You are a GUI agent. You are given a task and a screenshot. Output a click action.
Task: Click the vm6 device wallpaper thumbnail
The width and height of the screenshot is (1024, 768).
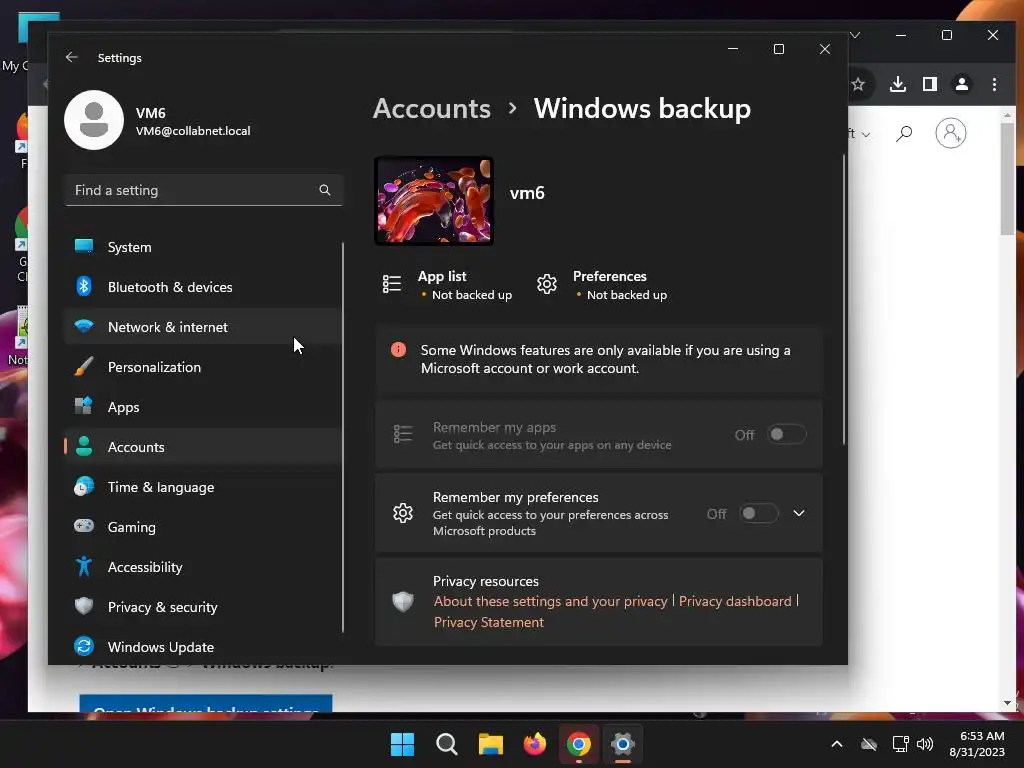click(x=434, y=201)
